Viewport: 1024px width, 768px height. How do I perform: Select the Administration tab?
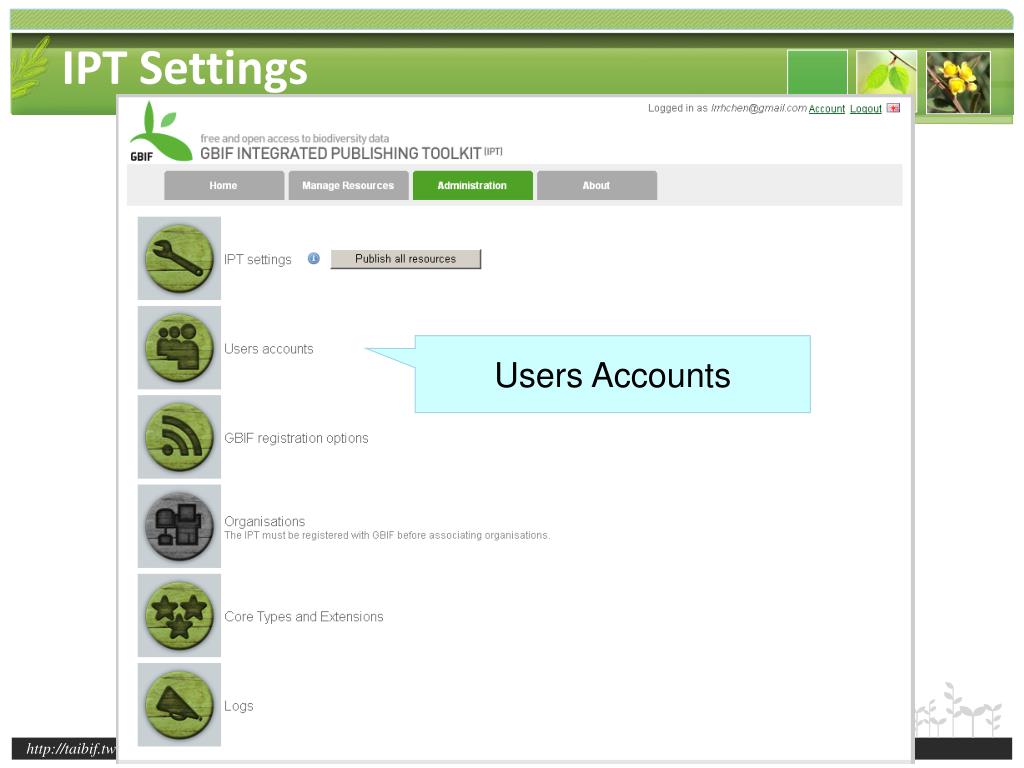click(x=472, y=185)
